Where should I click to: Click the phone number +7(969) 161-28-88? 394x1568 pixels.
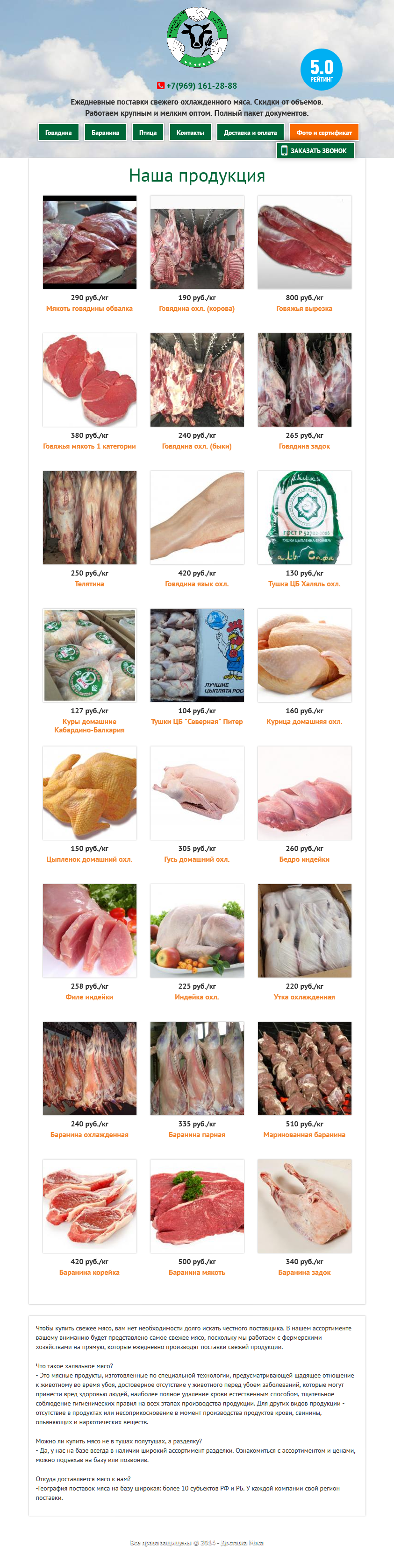[202, 86]
